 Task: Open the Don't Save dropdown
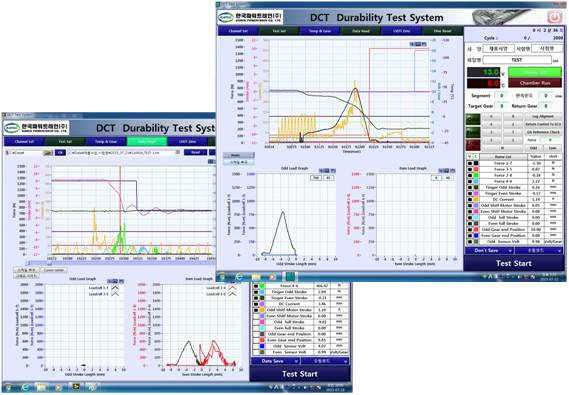click(489, 251)
